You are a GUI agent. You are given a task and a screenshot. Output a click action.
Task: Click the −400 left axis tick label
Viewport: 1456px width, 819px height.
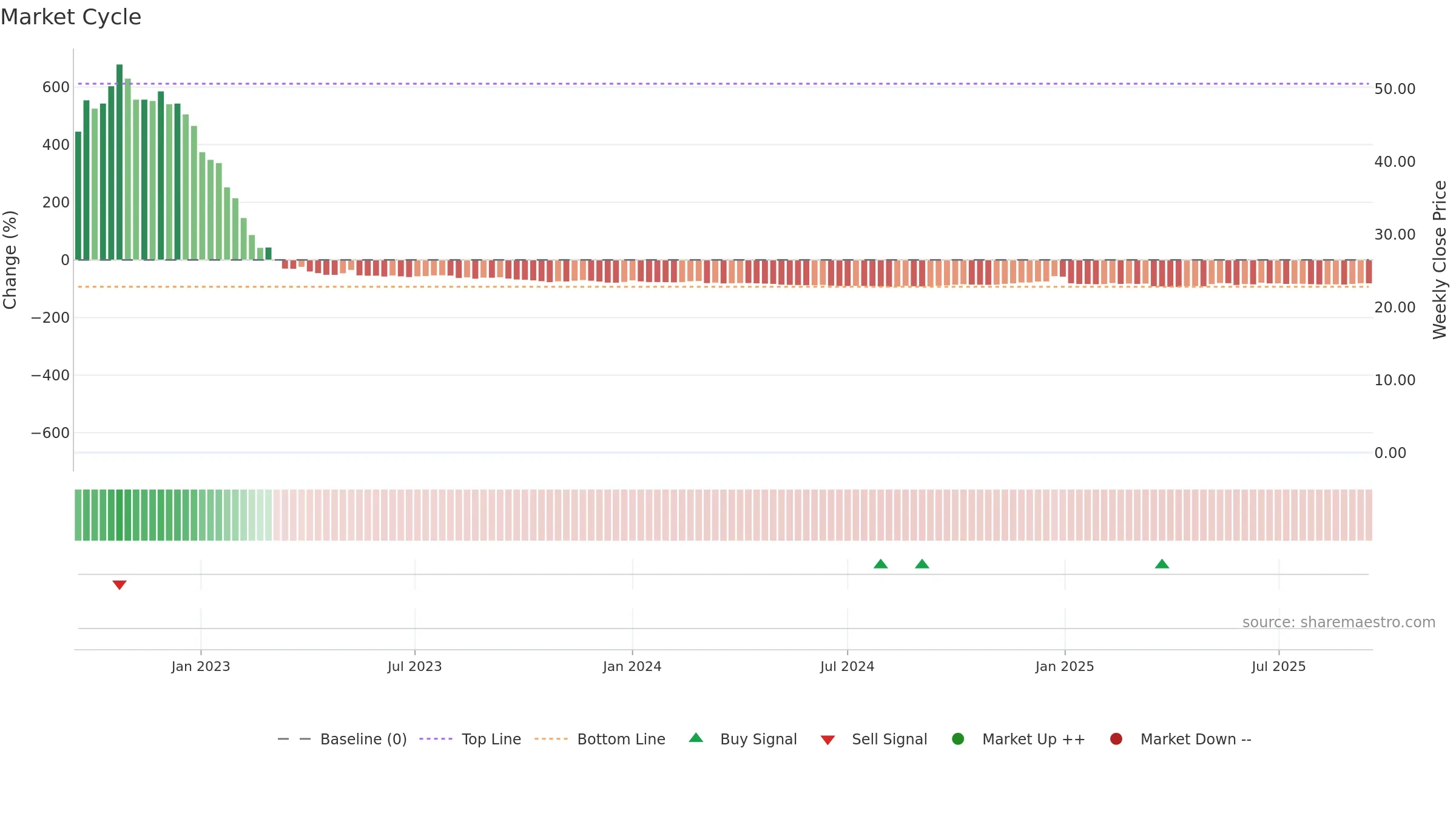[50, 375]
